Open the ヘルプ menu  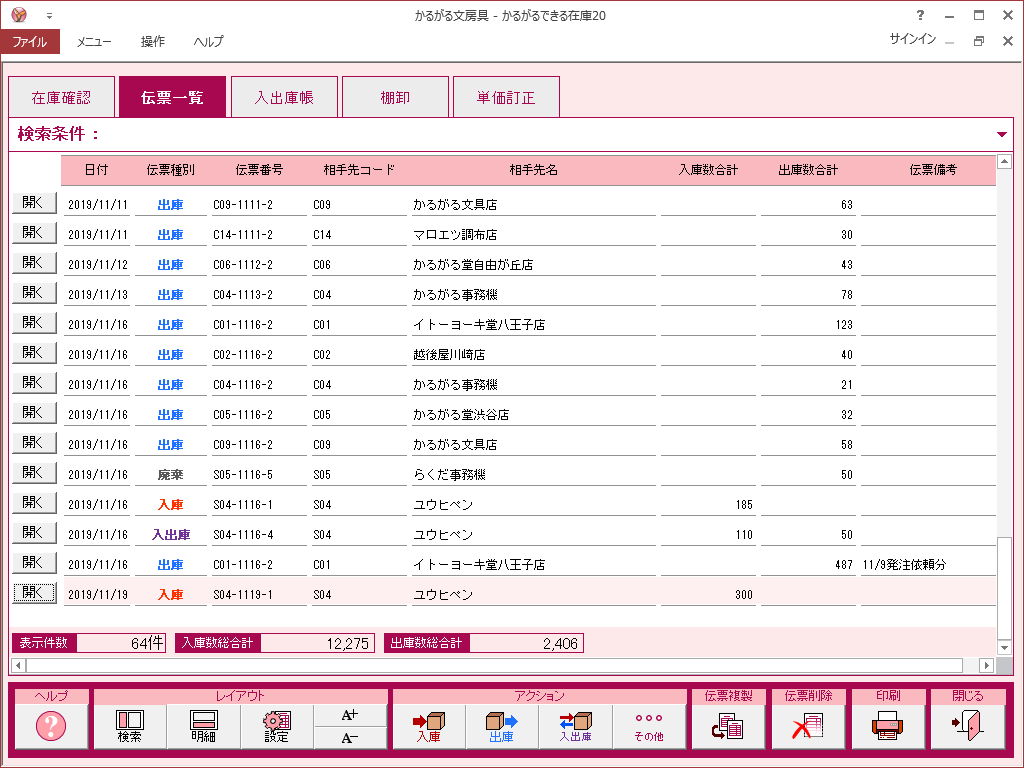[208, 42]
